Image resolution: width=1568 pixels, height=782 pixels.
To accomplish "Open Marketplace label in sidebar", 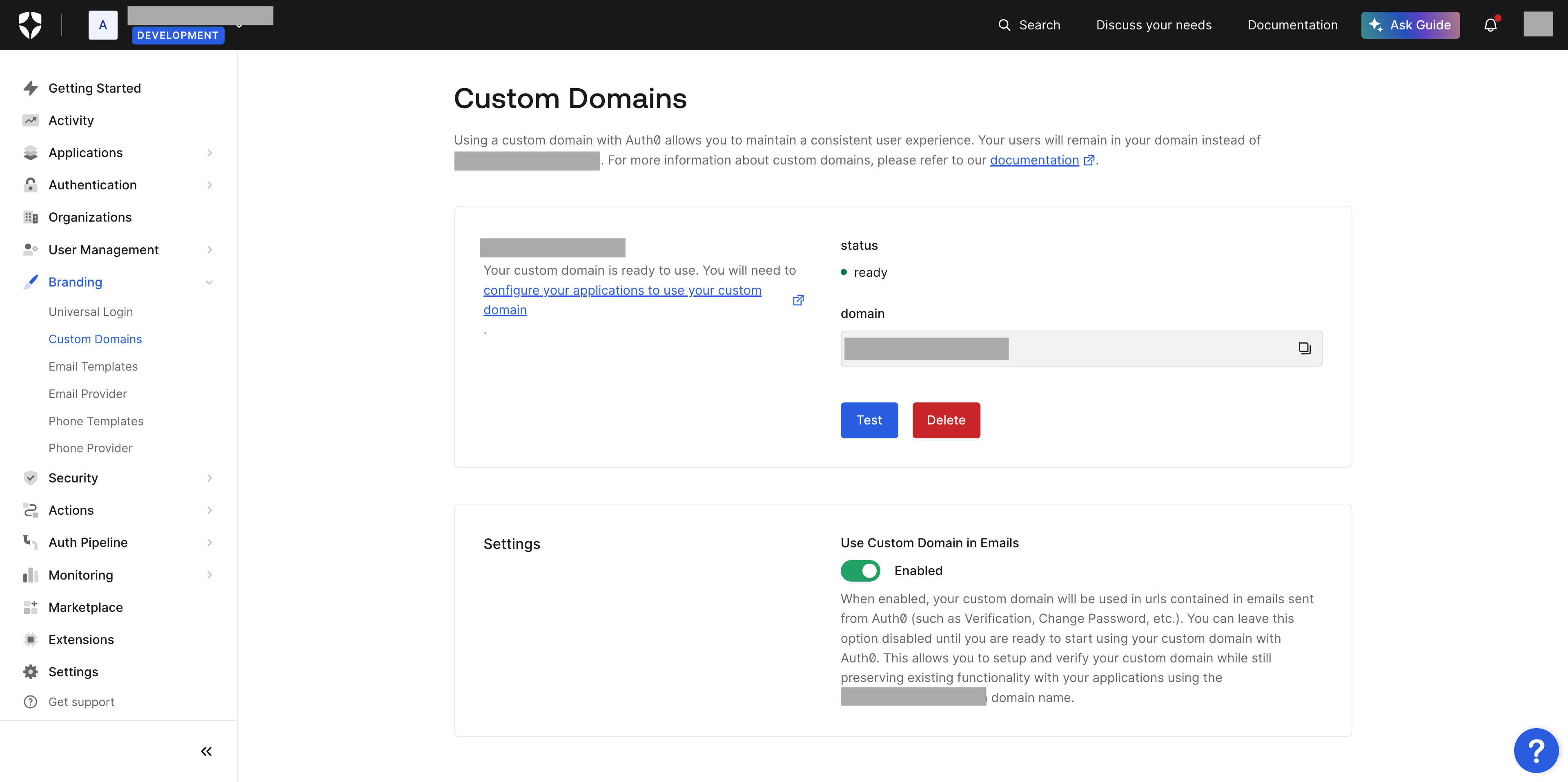I will point(86,607).
